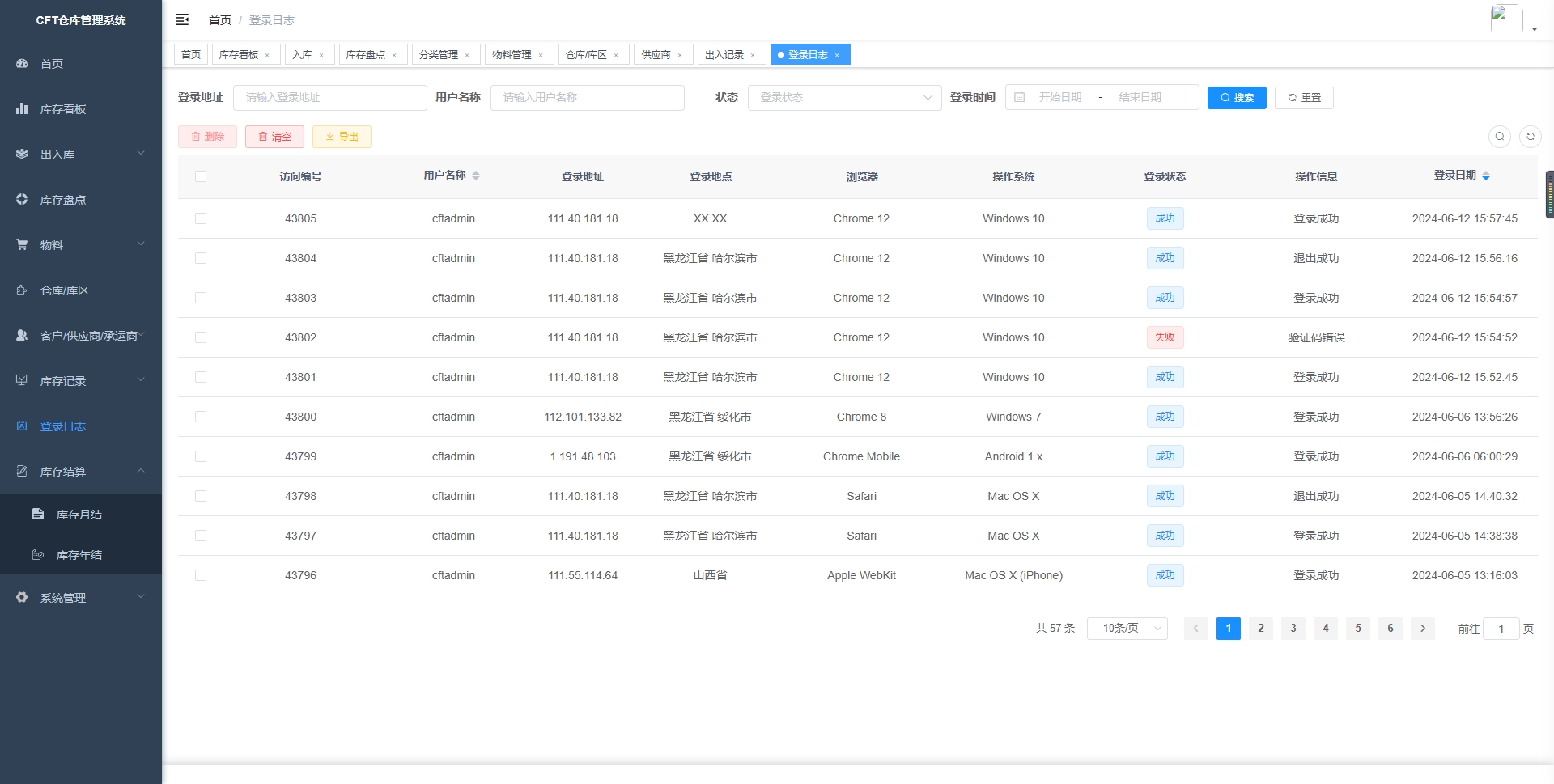Click the 导出 button
Image resolution: width=1554 pixels, height=784 pixels.
[x=342, y=137]
